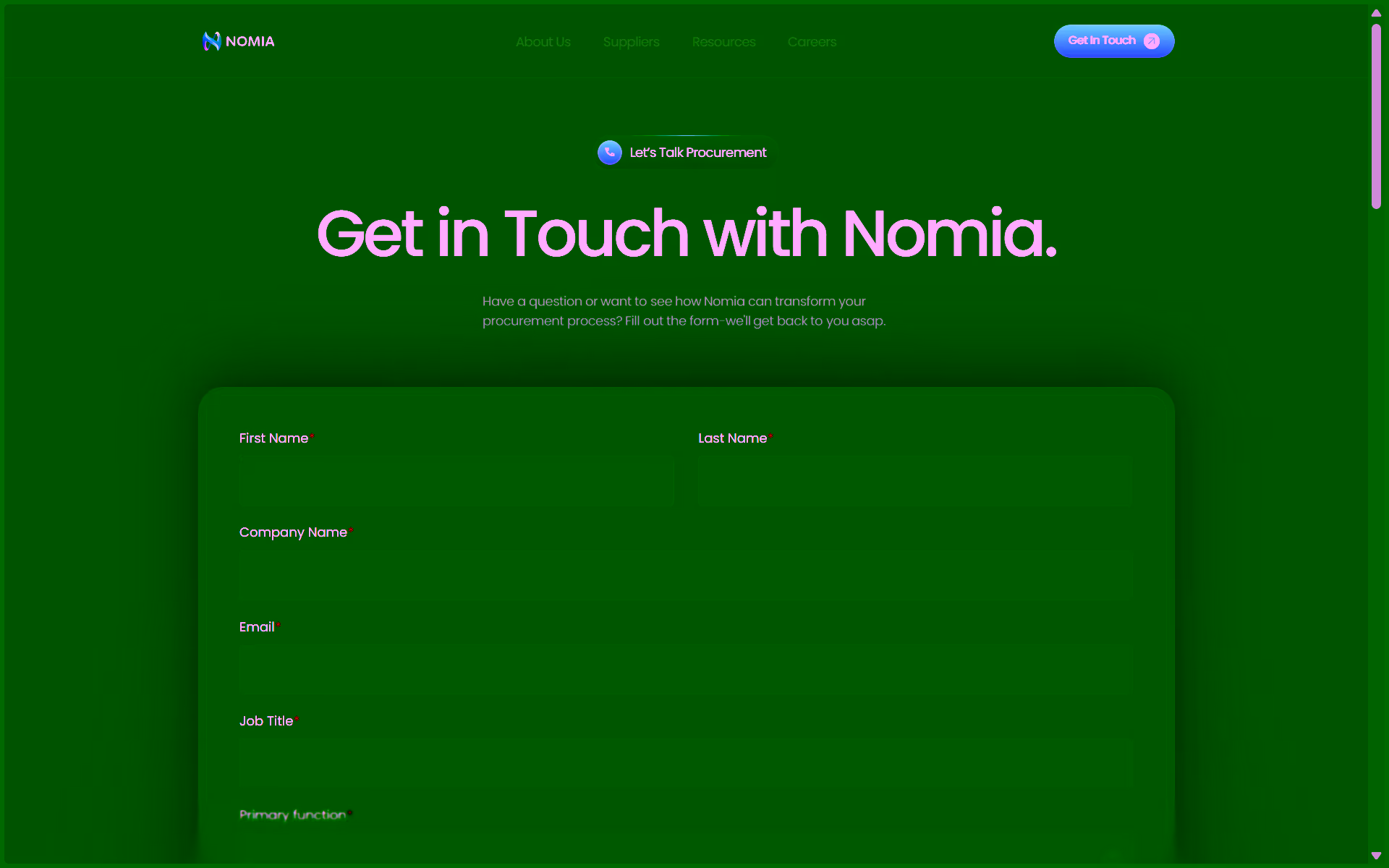This screenshot has width=1389, height=868.
Task: Go to the Careers page
Action: [x=812, y=42]
